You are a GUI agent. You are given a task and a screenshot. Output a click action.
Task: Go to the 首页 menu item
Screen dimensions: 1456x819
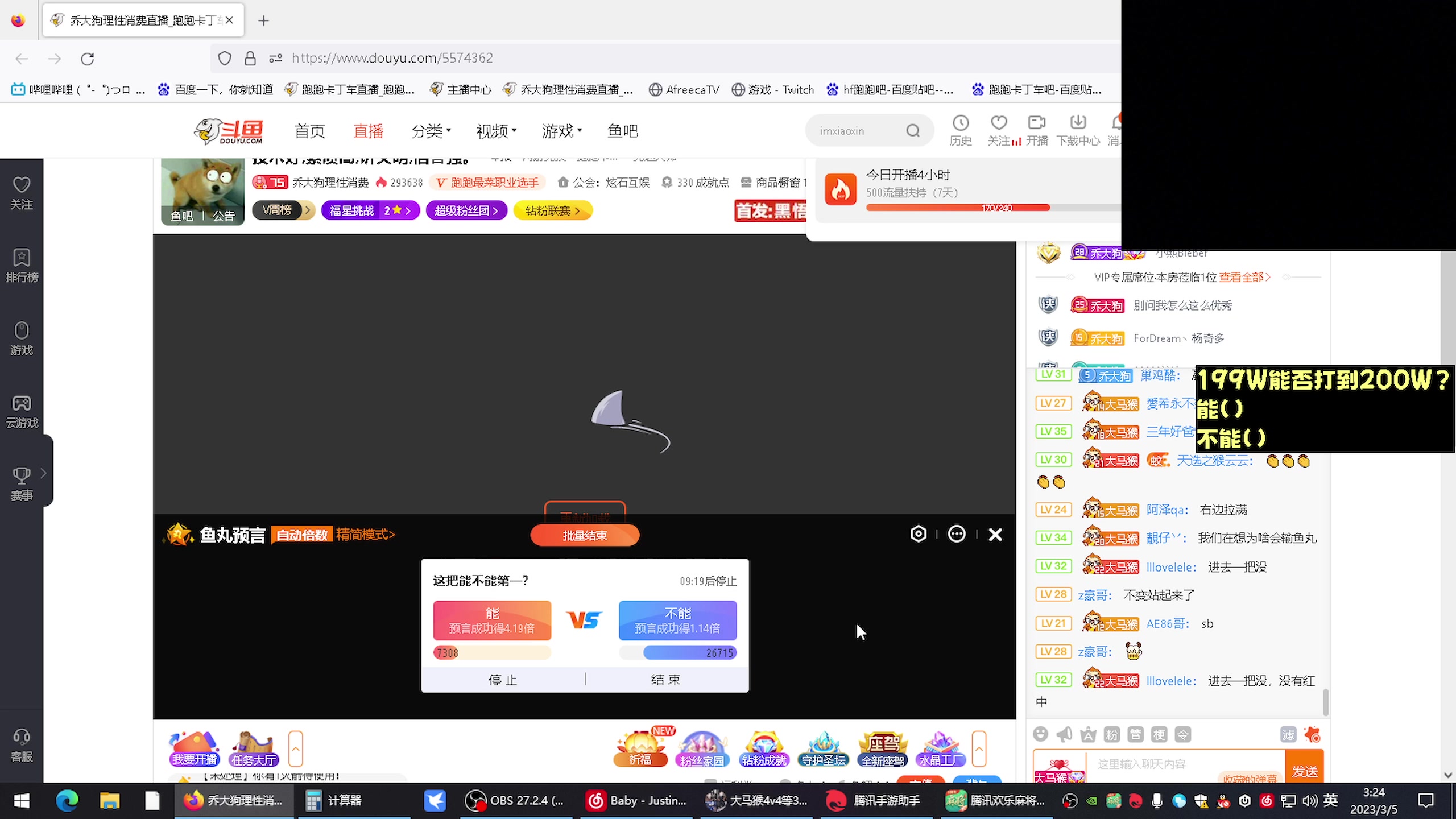point(309,131)
